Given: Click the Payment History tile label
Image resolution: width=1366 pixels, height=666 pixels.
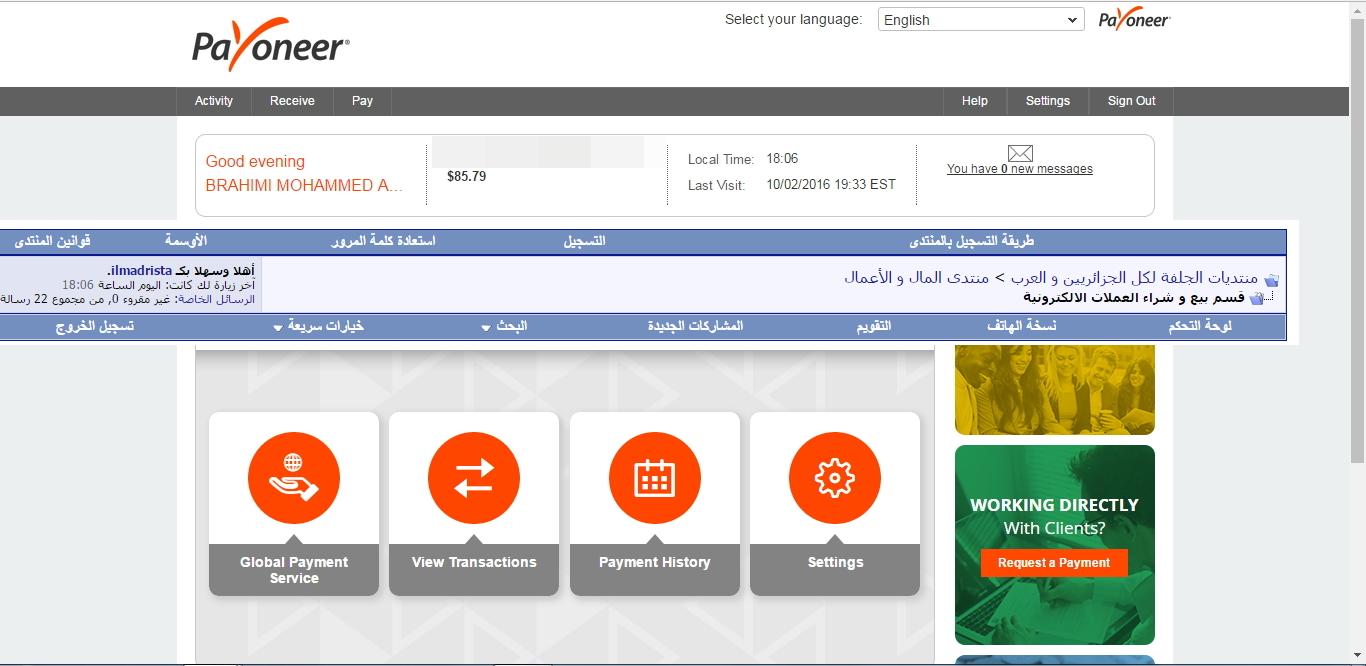Looking at the screenshot, I should coord(655,562).
